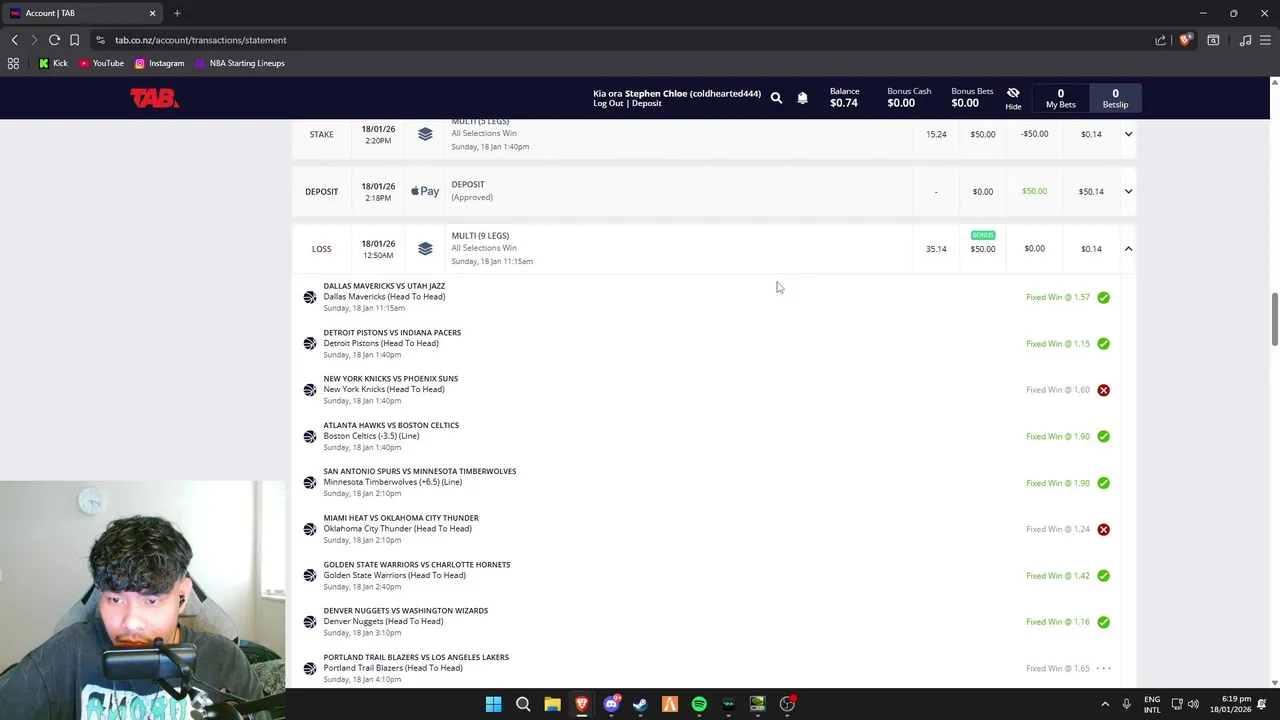Click the $50.14 balance in deposit row
Image resolution: width=1280 pixels, height=720 pixels.
coord(1091,191)
